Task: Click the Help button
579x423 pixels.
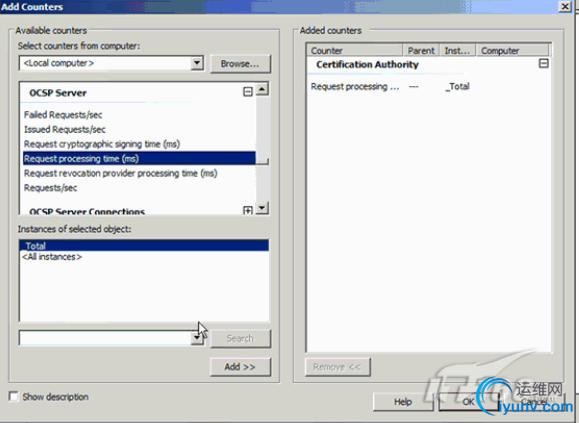Action: point(403,402)
